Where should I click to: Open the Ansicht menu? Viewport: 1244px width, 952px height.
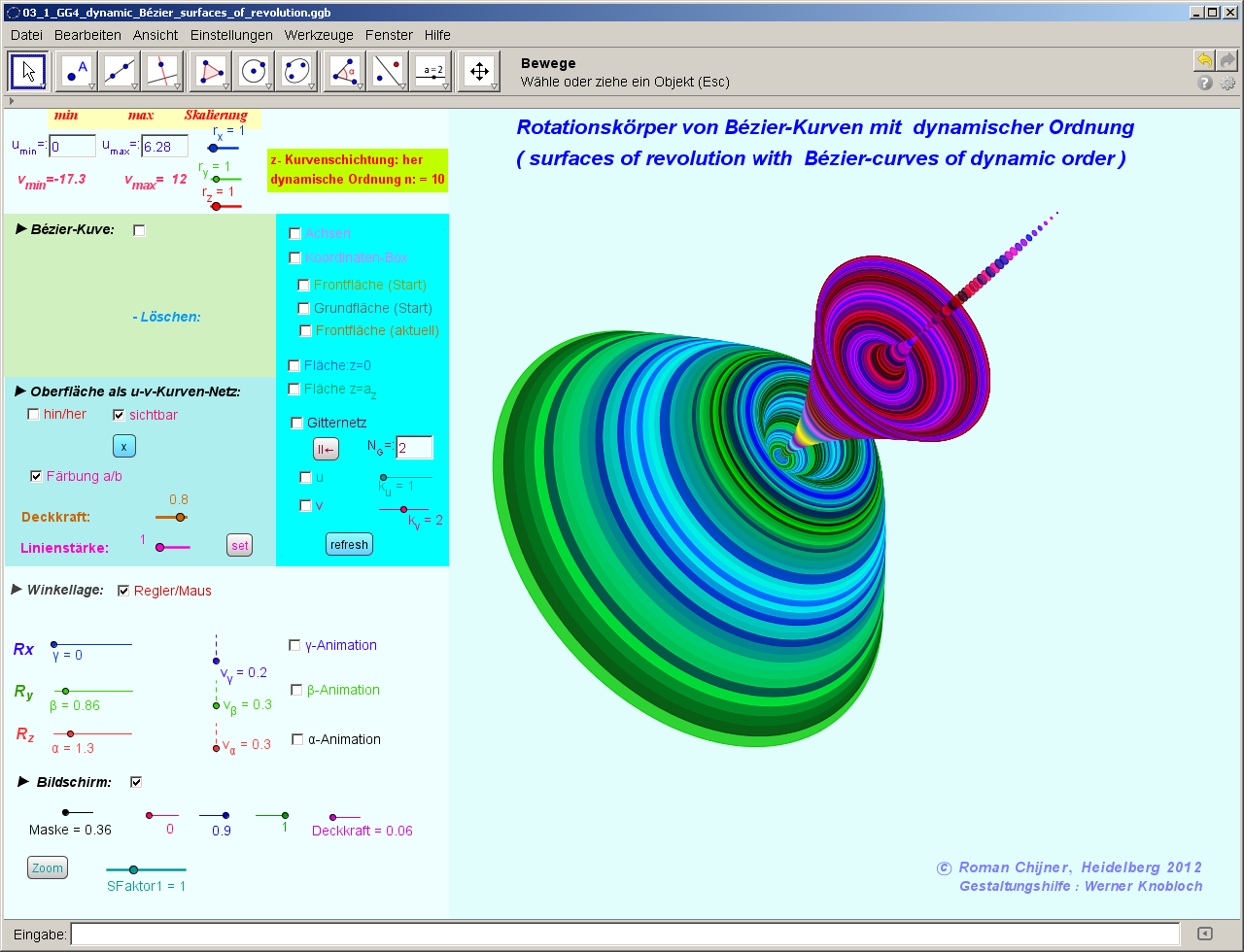(x=155, y=35)
